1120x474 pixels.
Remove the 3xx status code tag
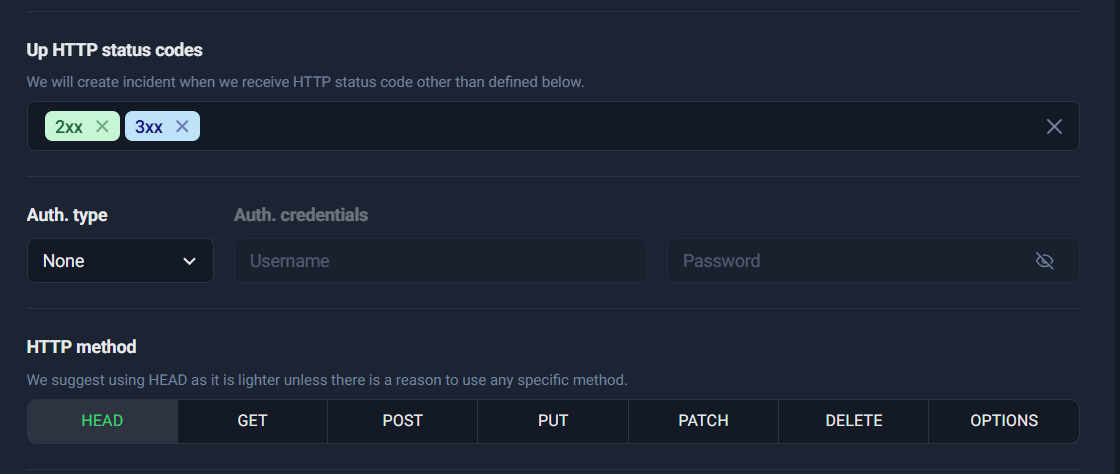(182, 126)
